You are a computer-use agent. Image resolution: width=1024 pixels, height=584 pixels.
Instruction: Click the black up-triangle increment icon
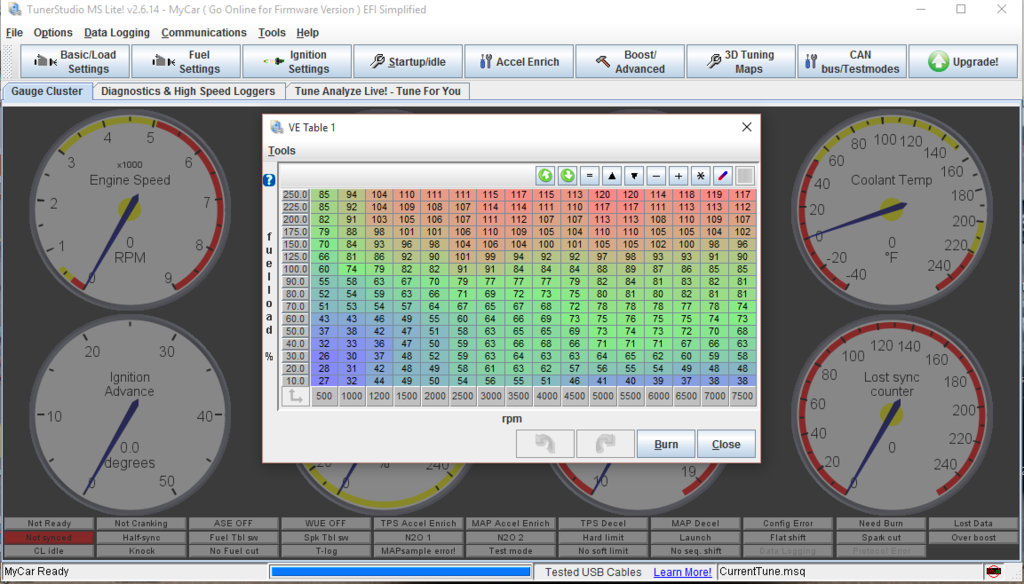612,176
